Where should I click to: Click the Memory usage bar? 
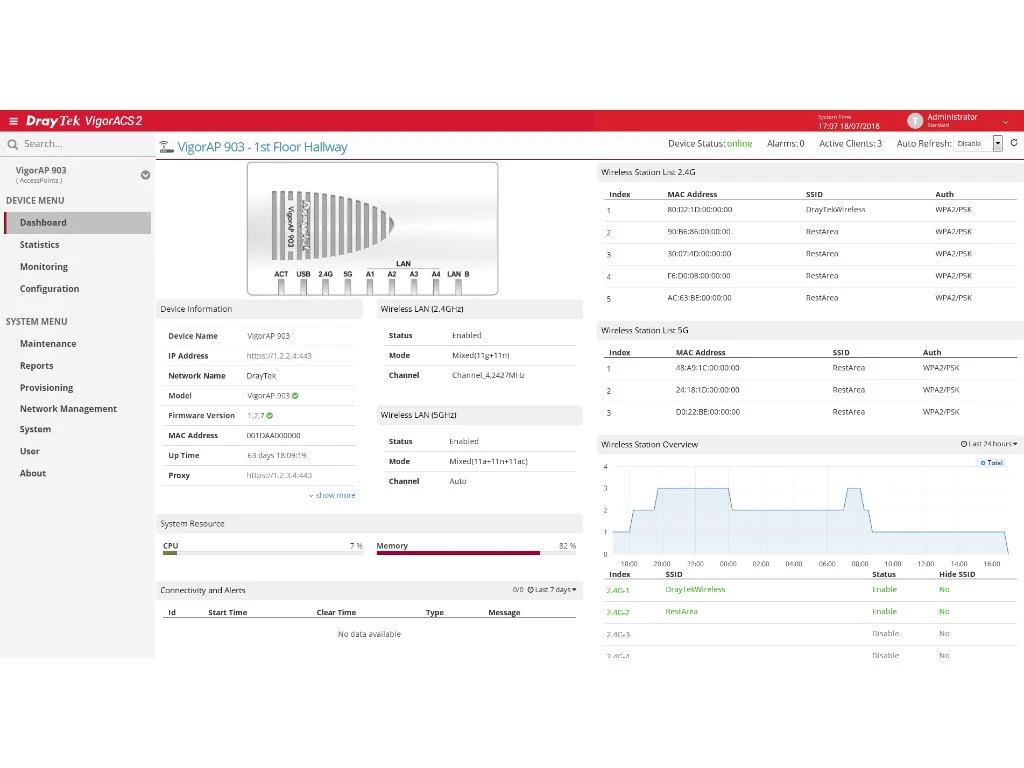pos(458,552)
